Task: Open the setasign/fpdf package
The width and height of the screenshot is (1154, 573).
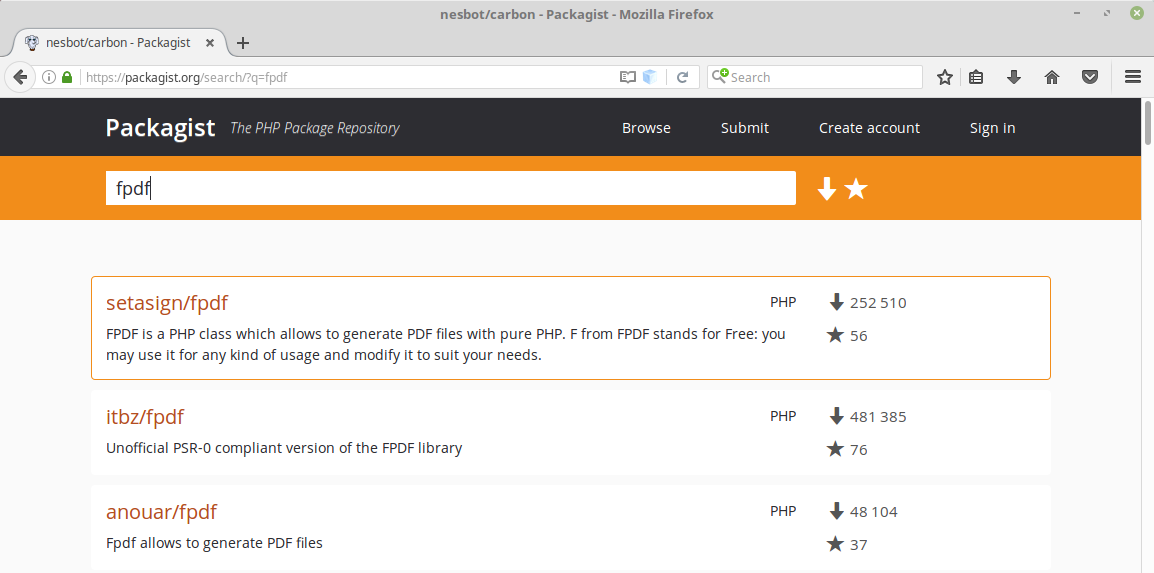Action: pyautogui.click(x=167, y=303)
